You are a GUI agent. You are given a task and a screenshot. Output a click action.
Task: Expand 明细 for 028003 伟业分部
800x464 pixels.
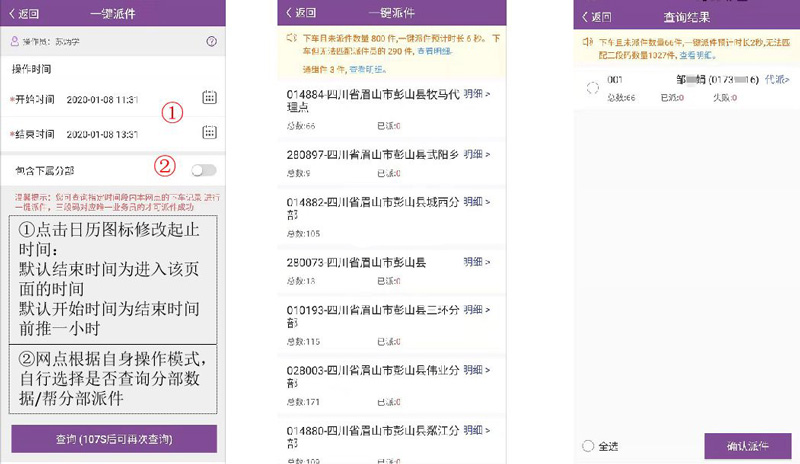tap(477, 370)
